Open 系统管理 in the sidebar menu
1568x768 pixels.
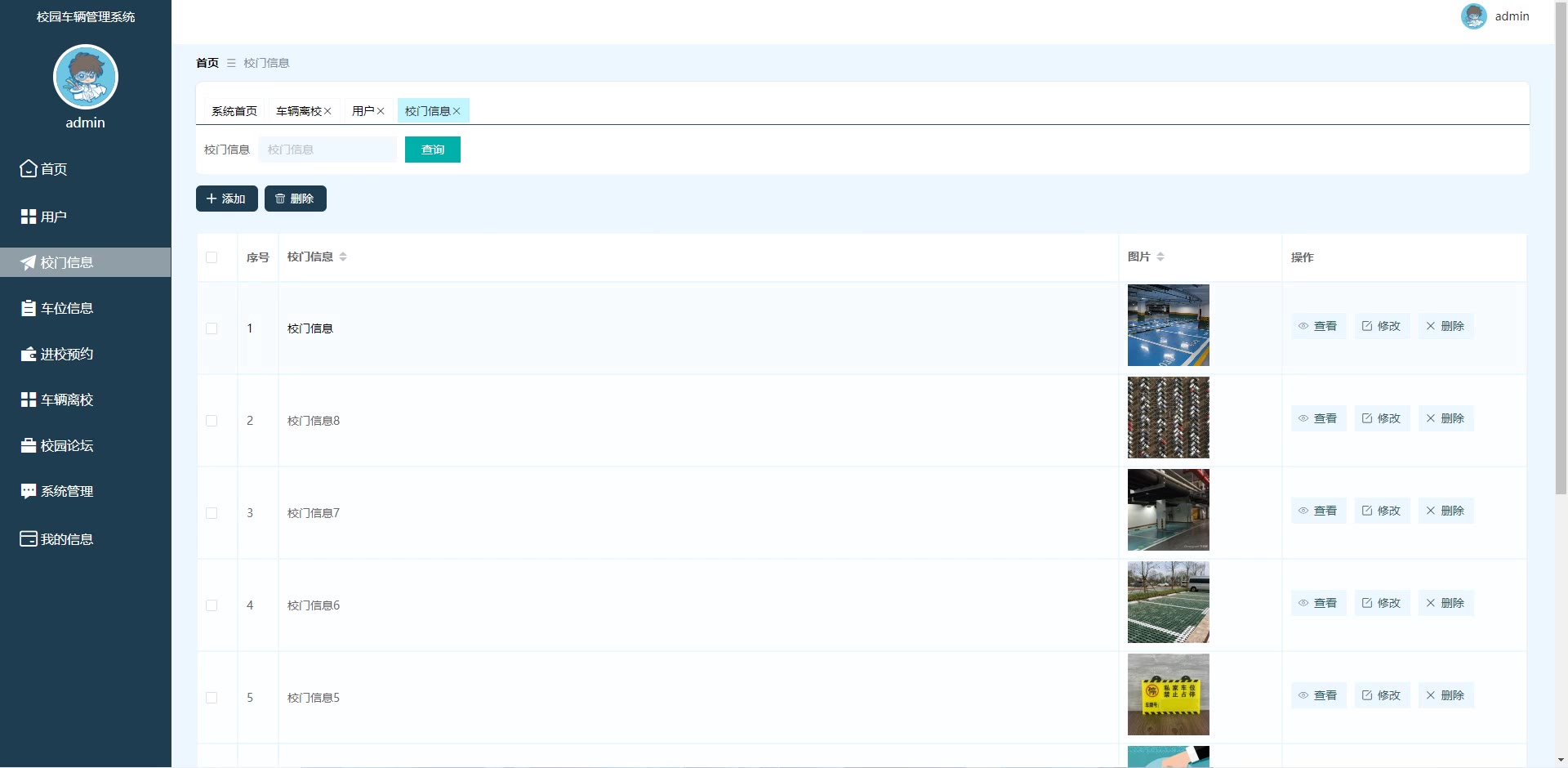click(86, 491)
